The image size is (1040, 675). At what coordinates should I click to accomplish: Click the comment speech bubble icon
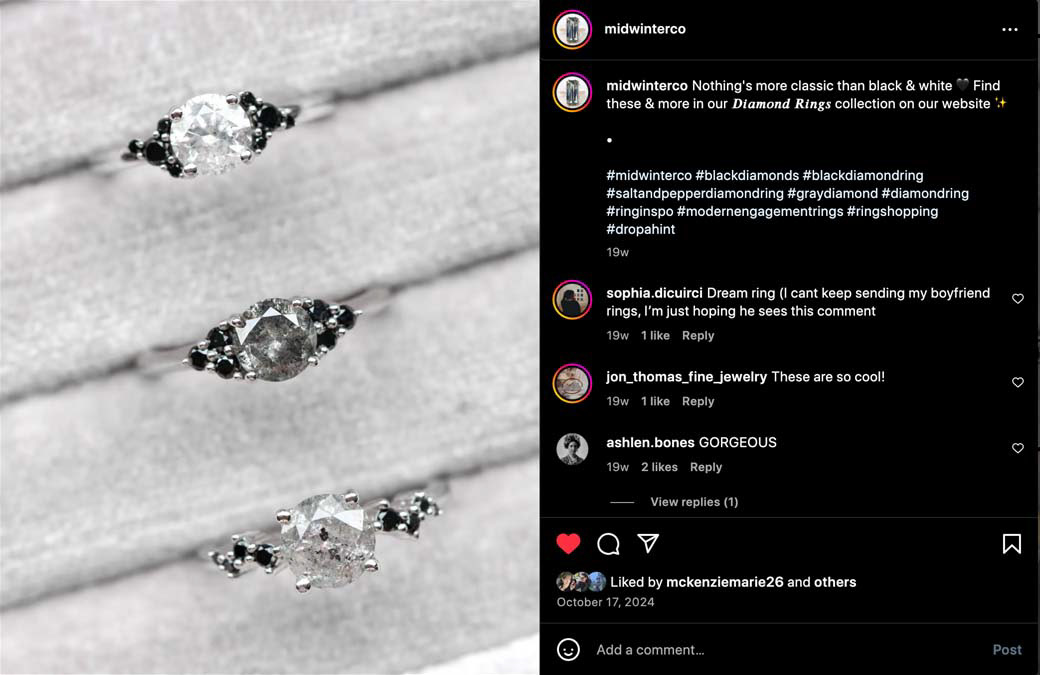[x=608, y=544]
